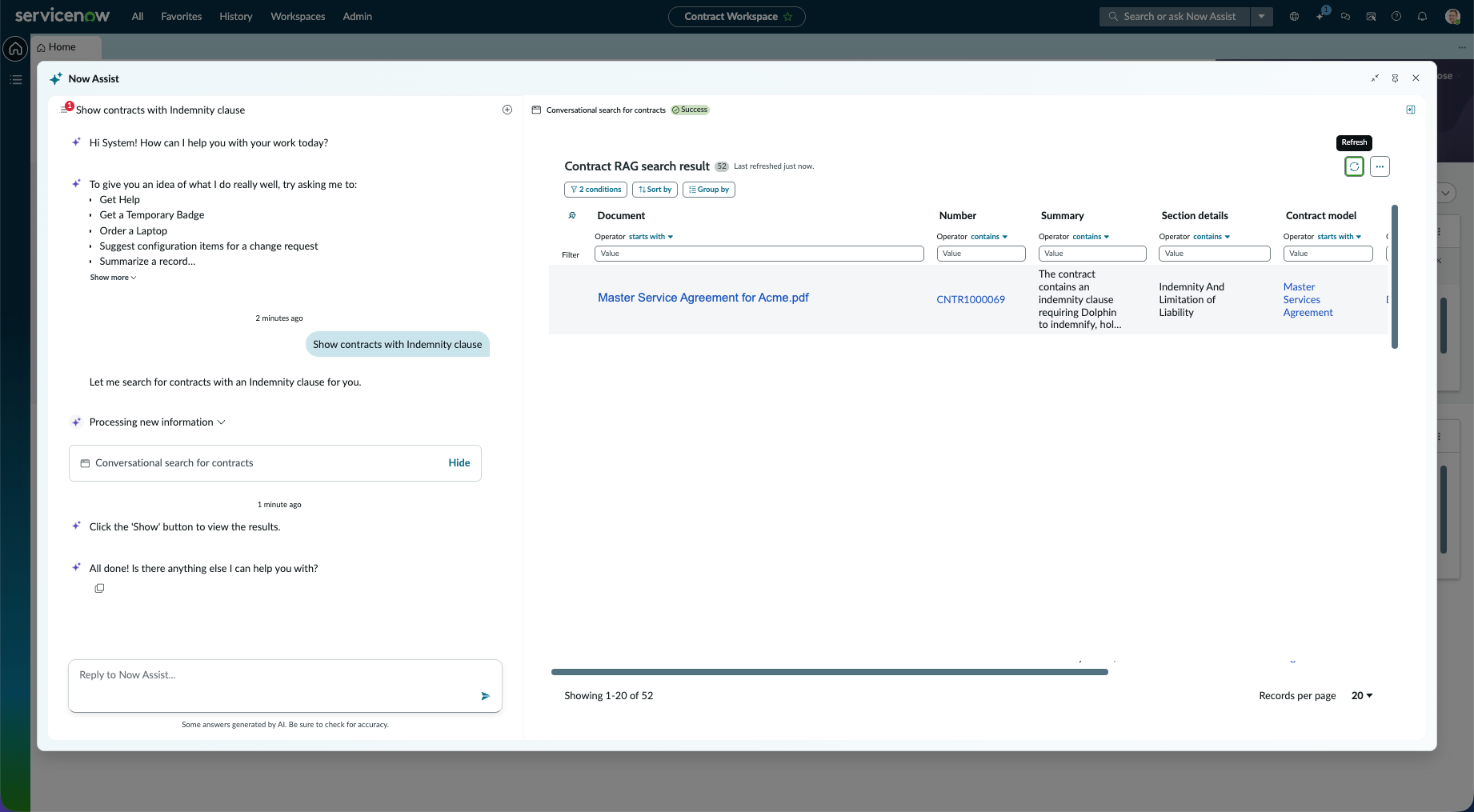Click the Sort by button
The width and height of the screenshot is (1474, 812).
pyautogui.click(x=655, y=190)
